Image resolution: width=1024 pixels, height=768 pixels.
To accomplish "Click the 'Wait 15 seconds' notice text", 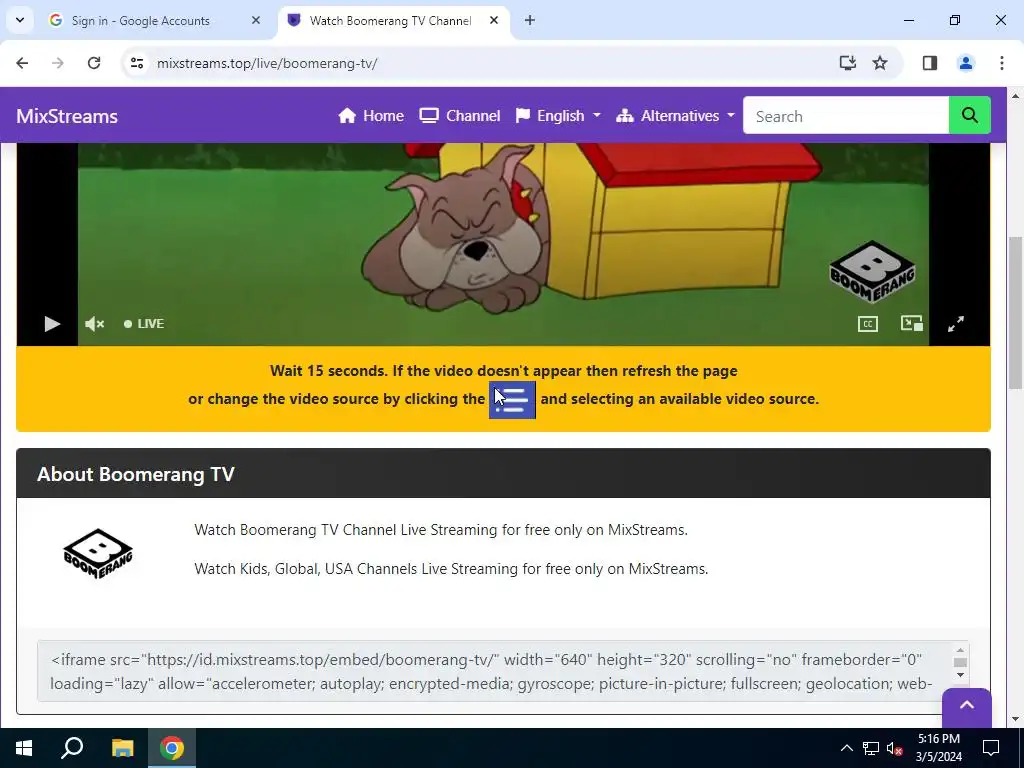I will tap(504, 371).
